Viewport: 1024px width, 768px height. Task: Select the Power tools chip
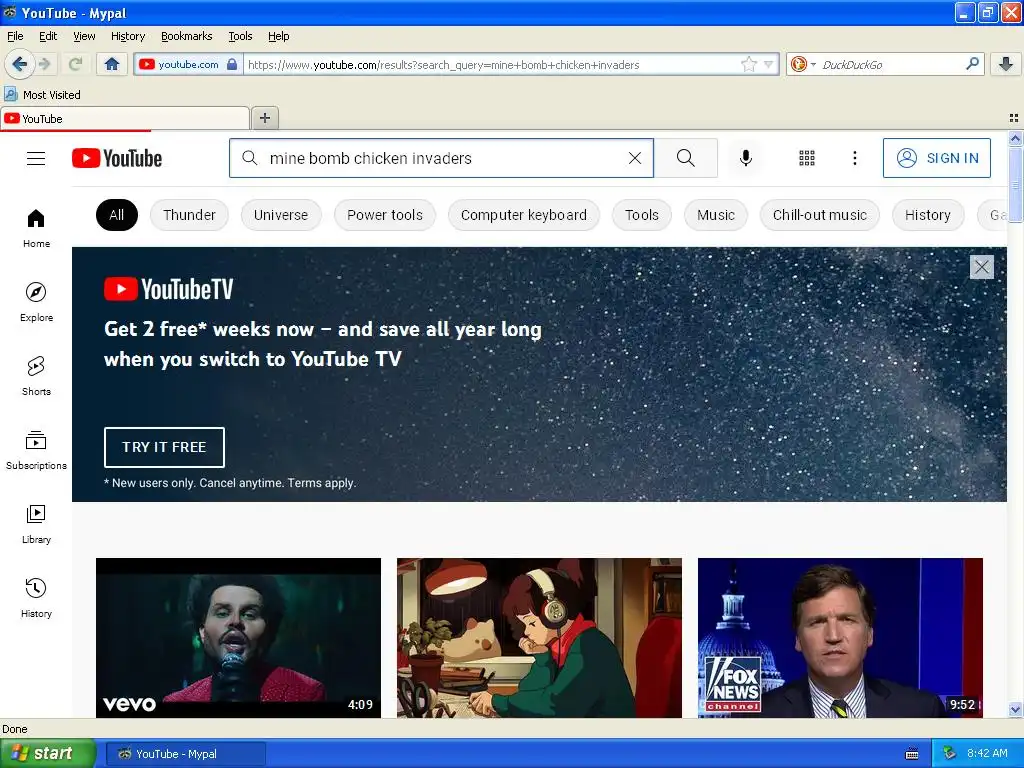(385, 215)
